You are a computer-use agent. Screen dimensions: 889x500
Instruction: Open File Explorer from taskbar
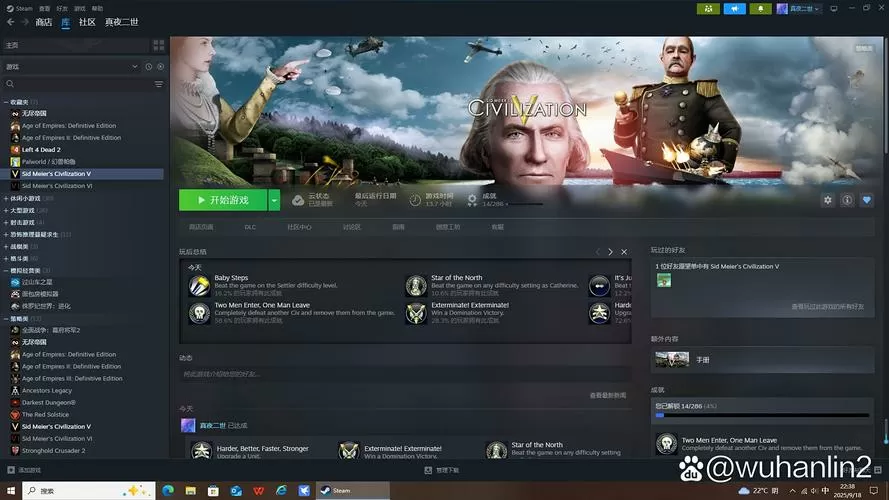point(190,490)
